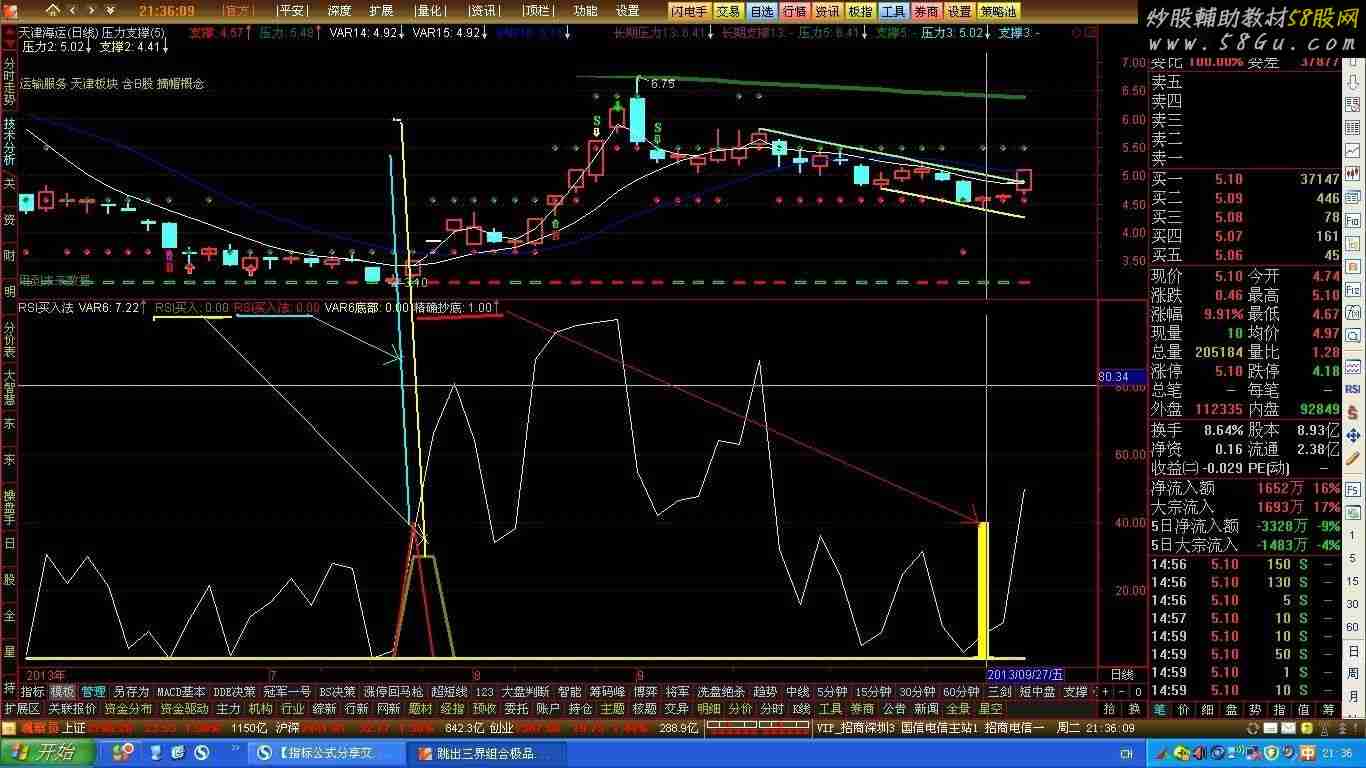Screen dimensions: 1366x768
Task: Click the 买一 bid price 5.10
Action: click(x=1228, y=179)
